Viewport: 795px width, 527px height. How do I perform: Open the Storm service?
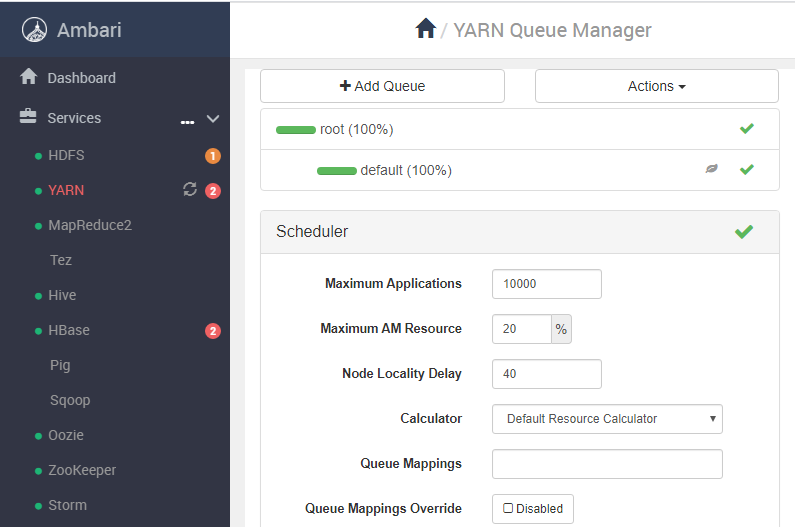click(x=67, y=505)
